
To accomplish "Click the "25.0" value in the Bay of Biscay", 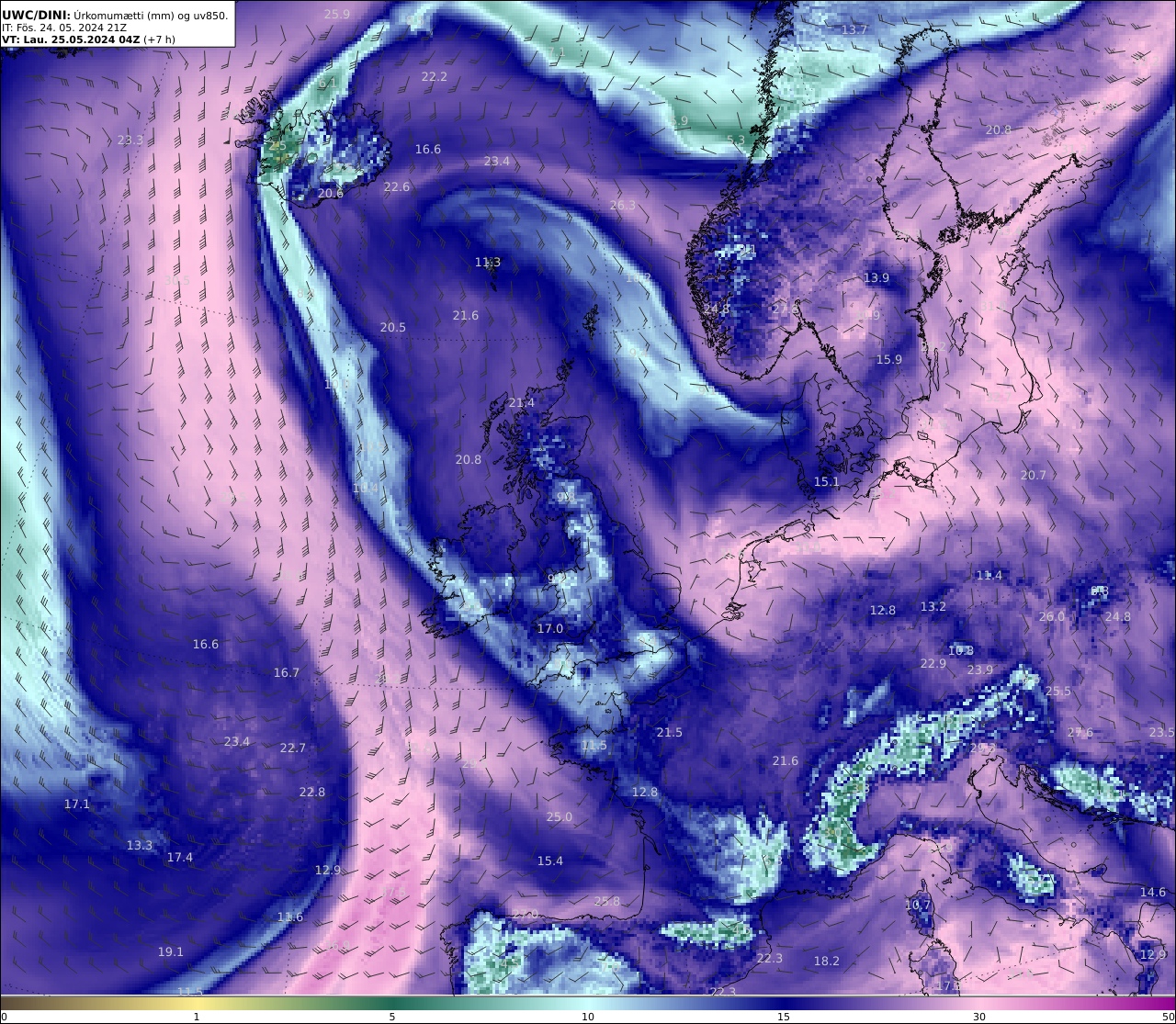I will (560, 816).
